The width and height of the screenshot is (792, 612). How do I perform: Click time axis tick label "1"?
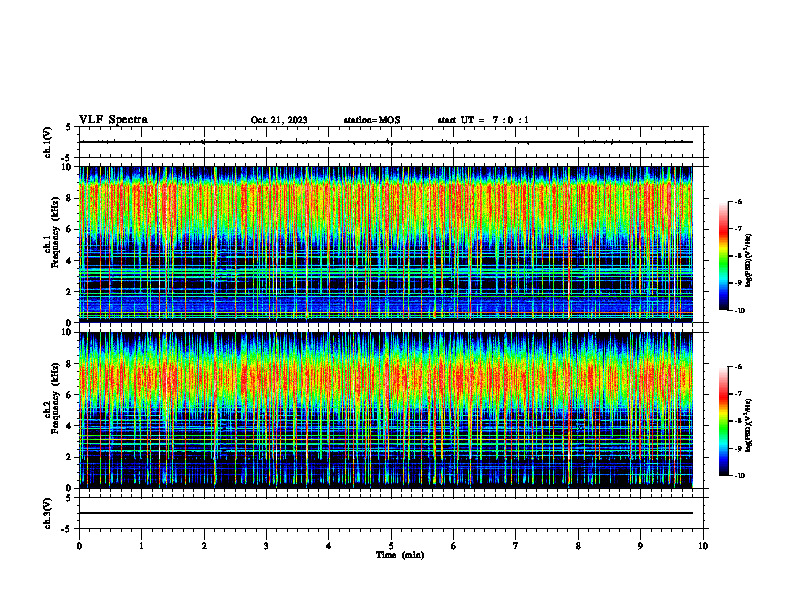pyautogui.click(x=142, y=546)
